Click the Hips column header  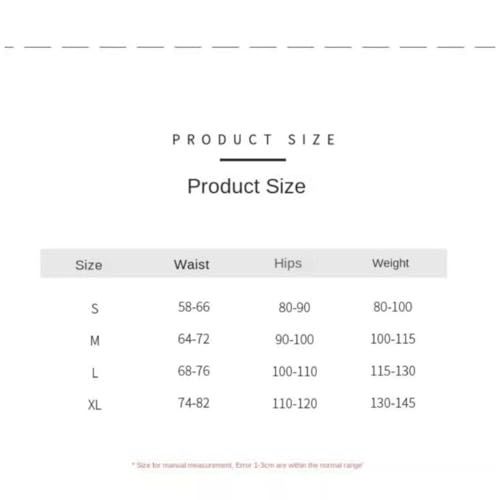coord(288,263)
